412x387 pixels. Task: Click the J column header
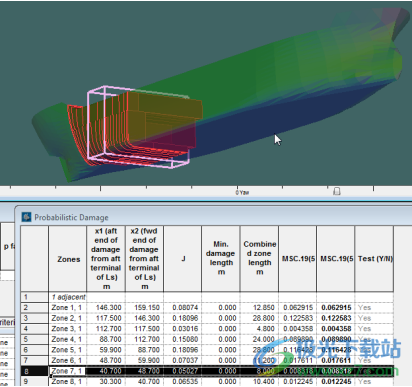(183, 259)
